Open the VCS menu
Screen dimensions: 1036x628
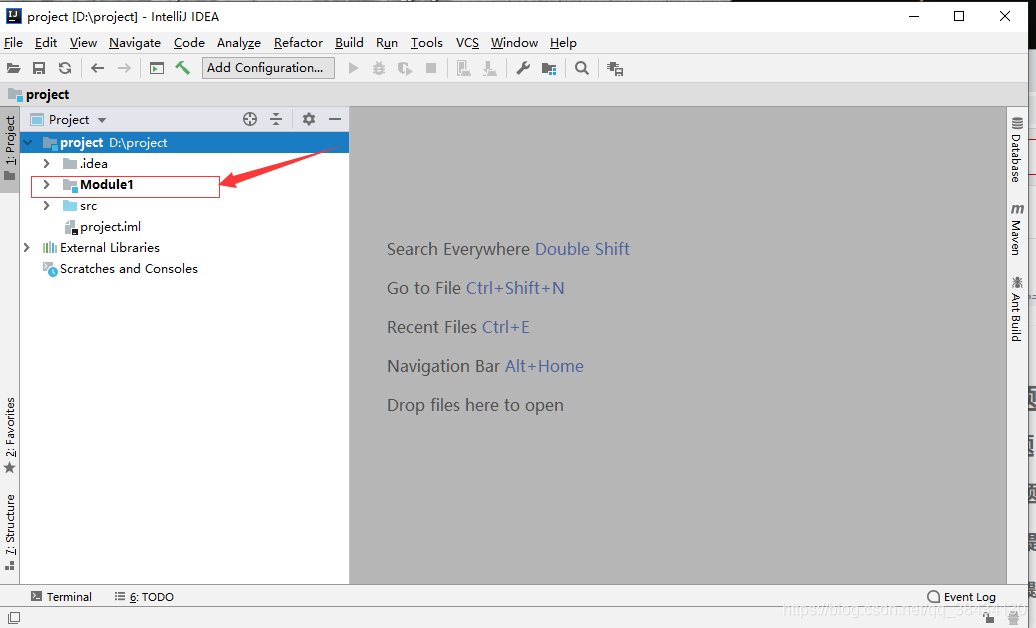[467, 42]
